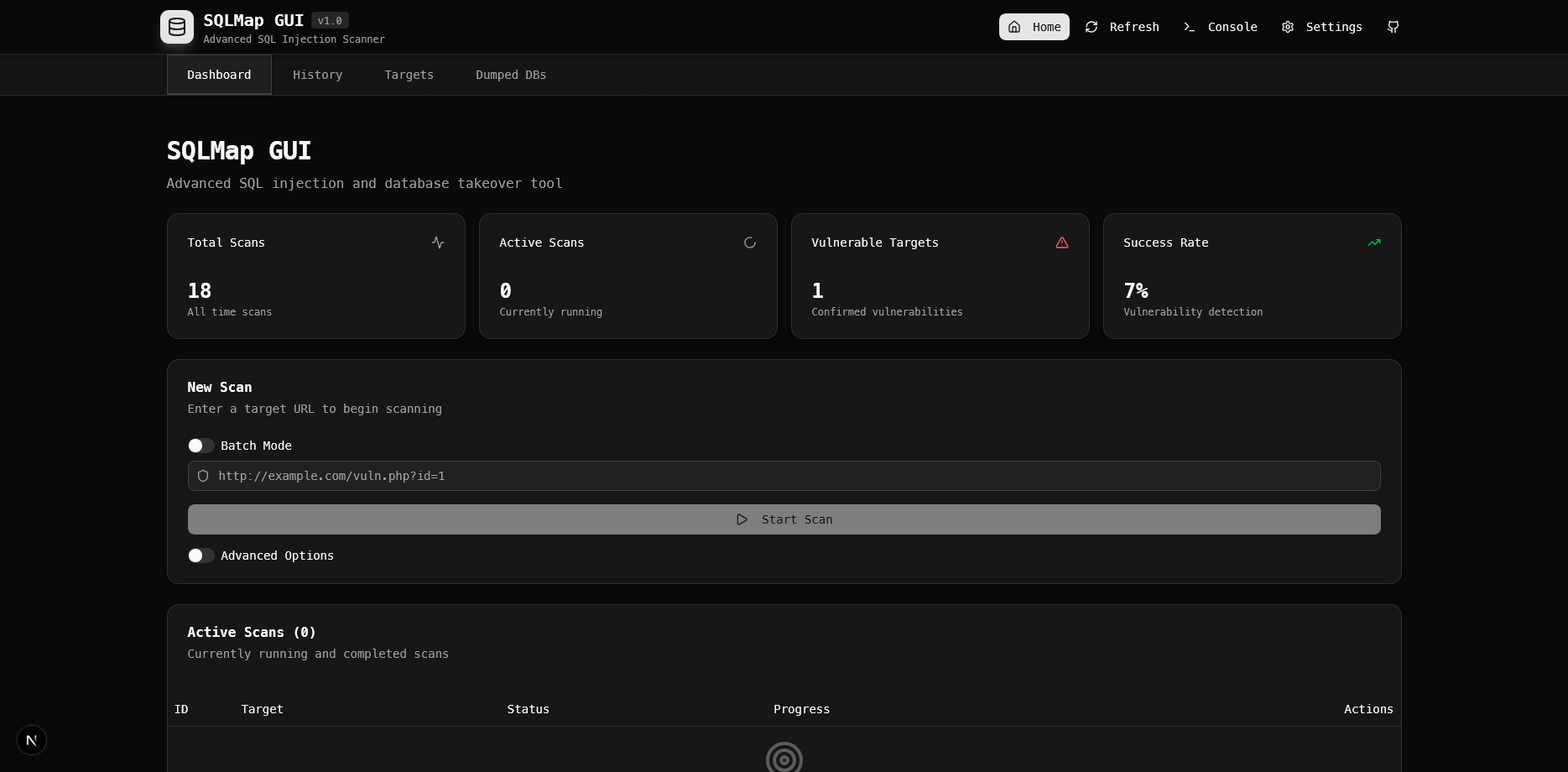Click the v1.0 version badge

(330, 20)
